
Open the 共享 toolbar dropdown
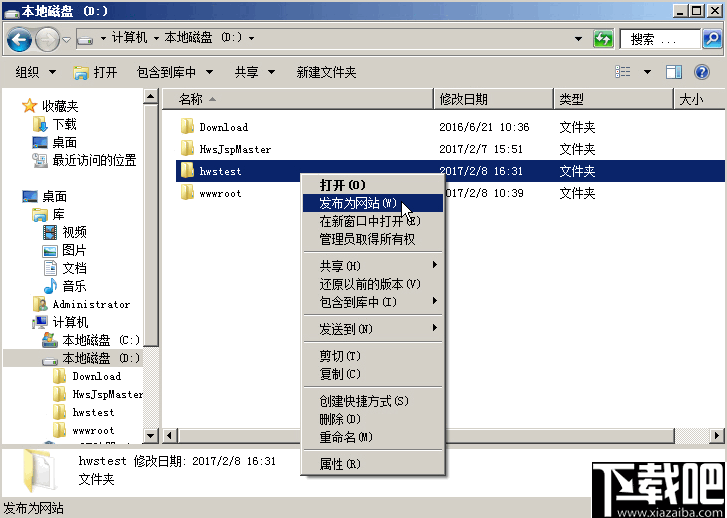255,72
